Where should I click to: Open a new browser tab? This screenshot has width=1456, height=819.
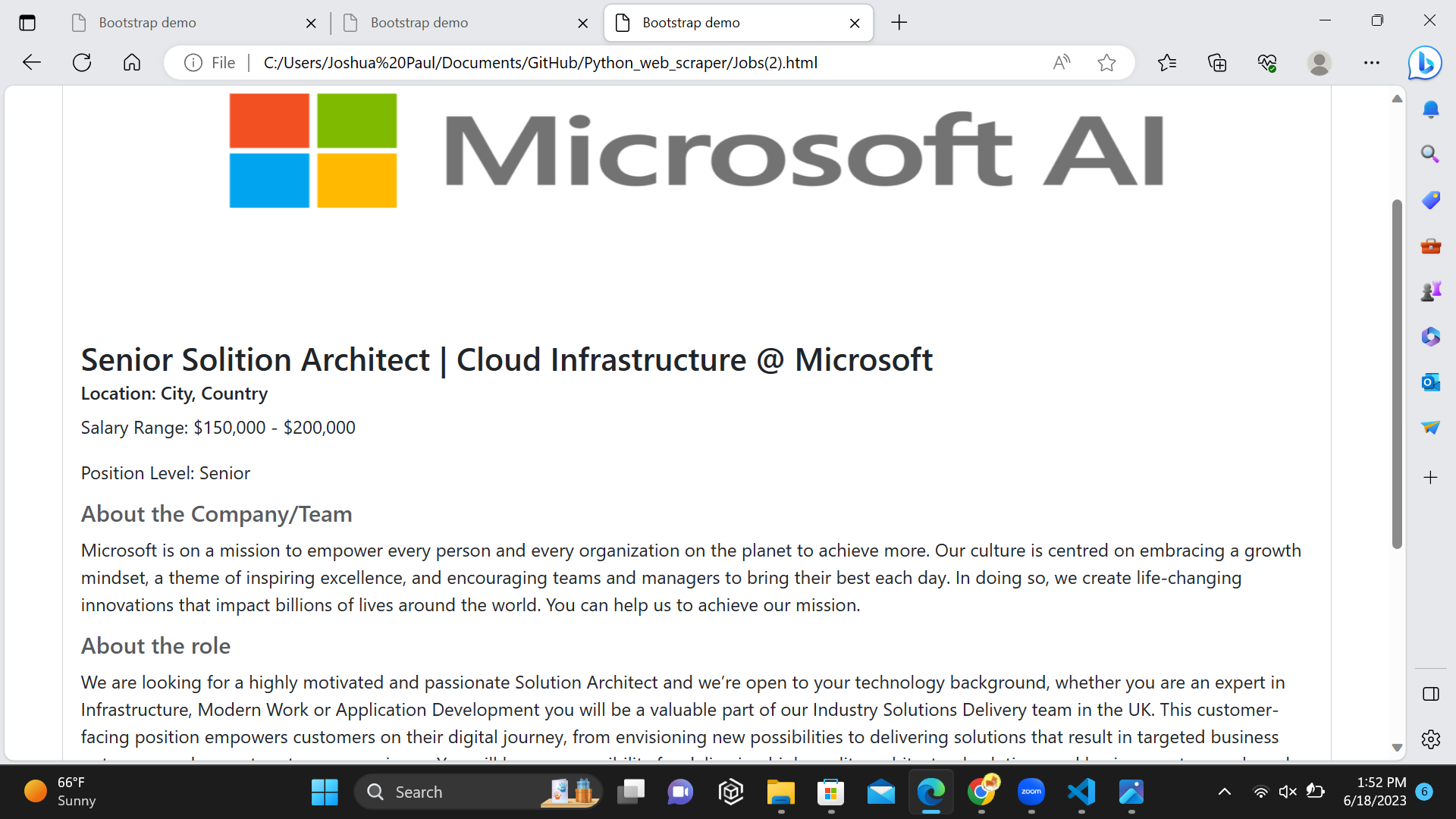pyautogui.click(x=899, y=23)
